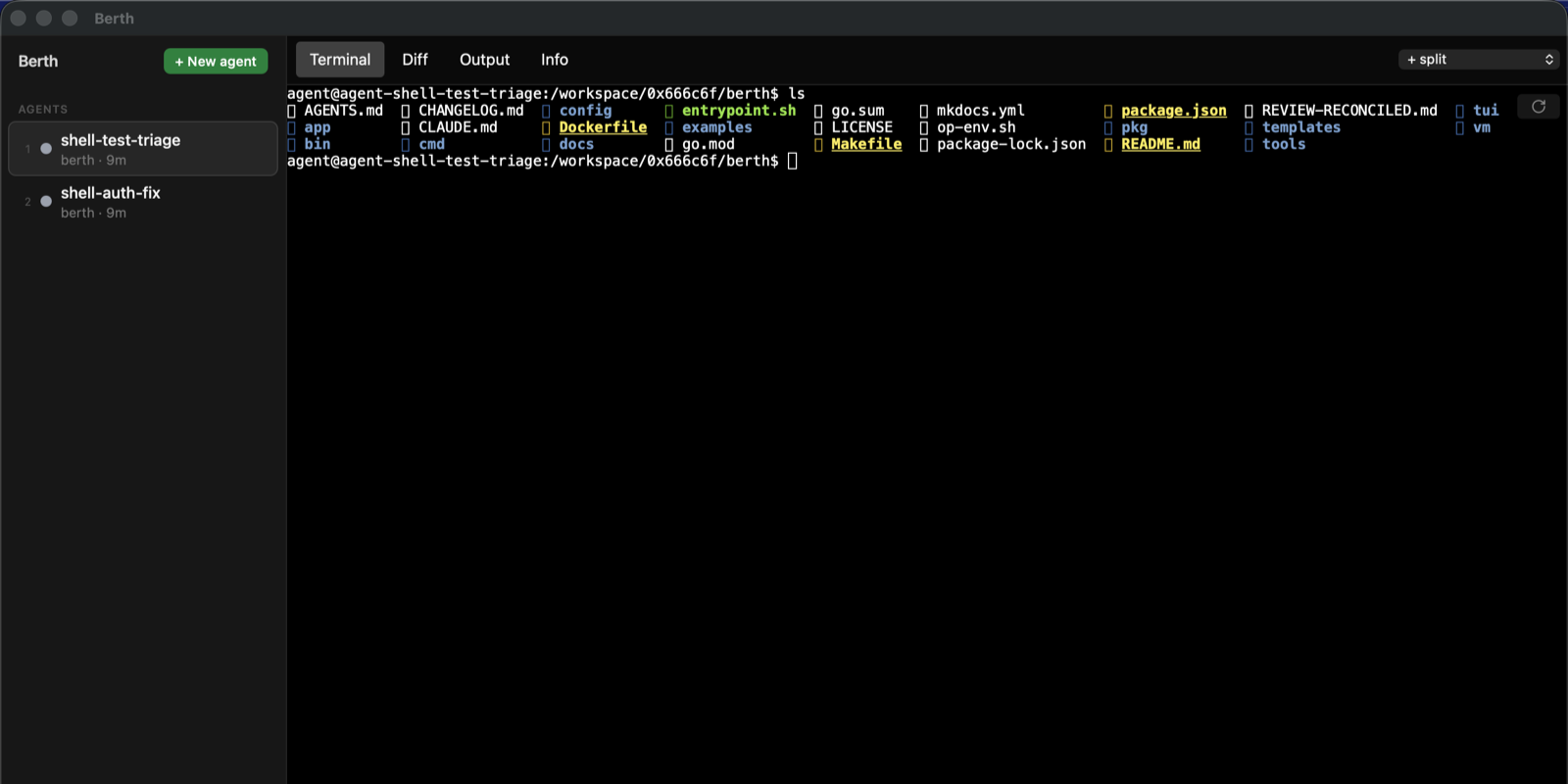Click status dot of shell-test-triage agent
The width and height of the screenshot is (1568, 784).
pos(46,149)
